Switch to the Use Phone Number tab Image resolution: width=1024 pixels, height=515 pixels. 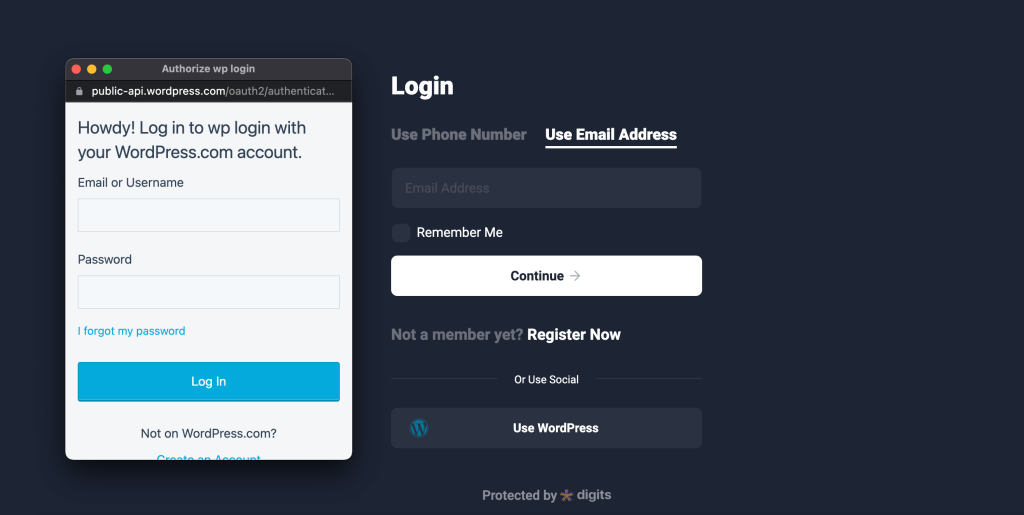(x=458, y=134)
